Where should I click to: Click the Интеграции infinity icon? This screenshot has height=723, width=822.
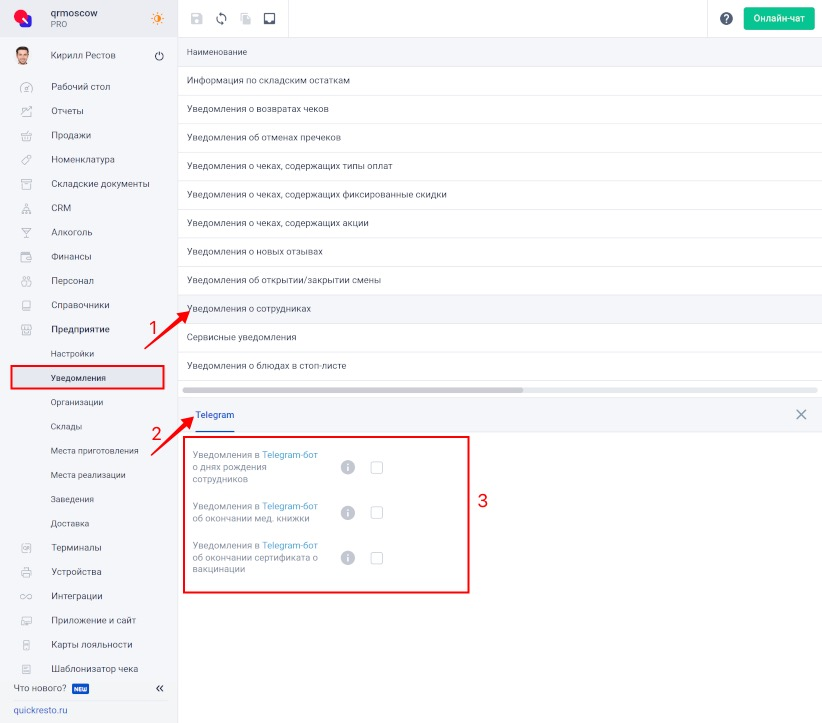[26, 596]
